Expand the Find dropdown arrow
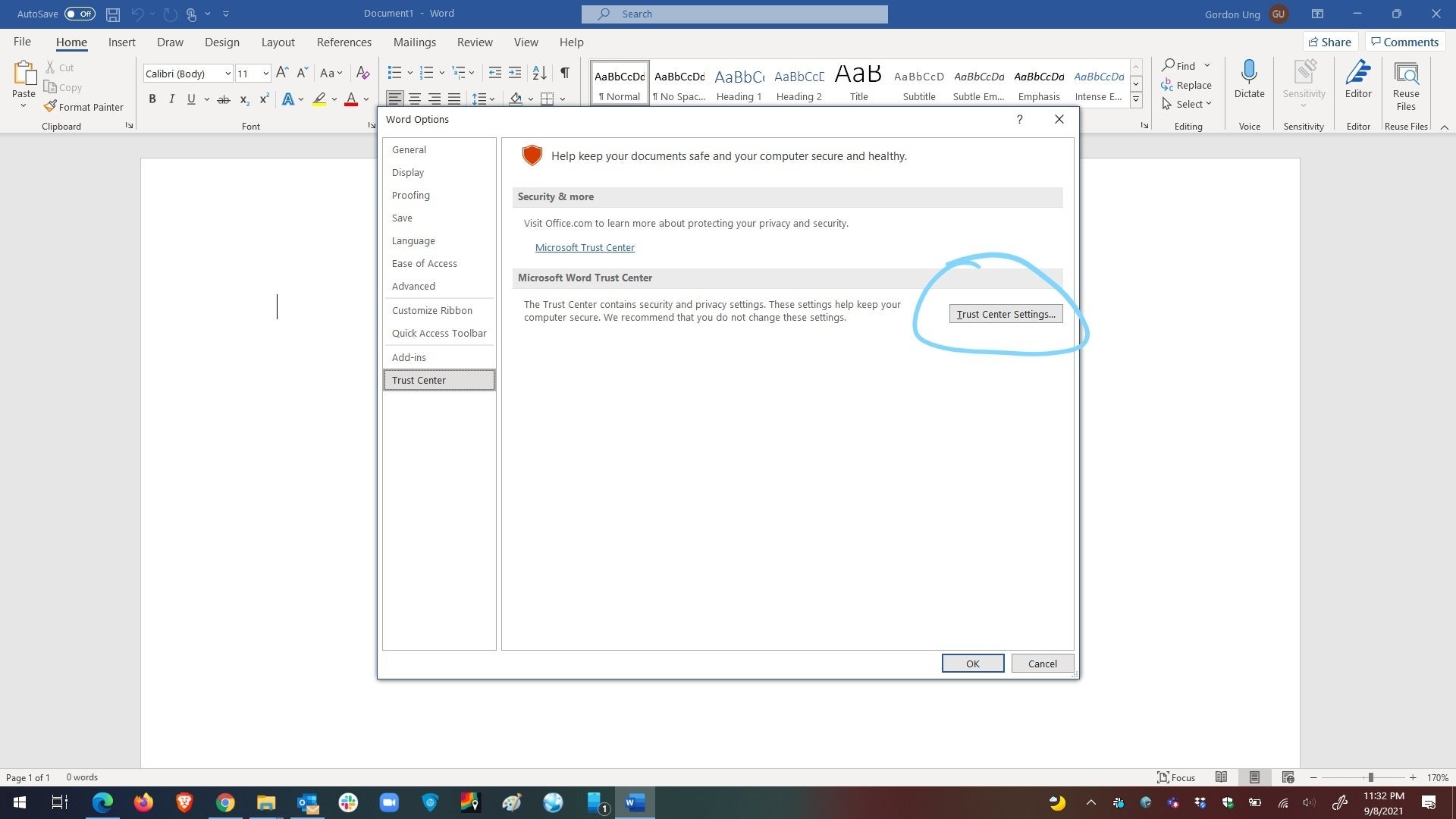The height and width of the screenshot is (819, 1456). coord(1207,65)
